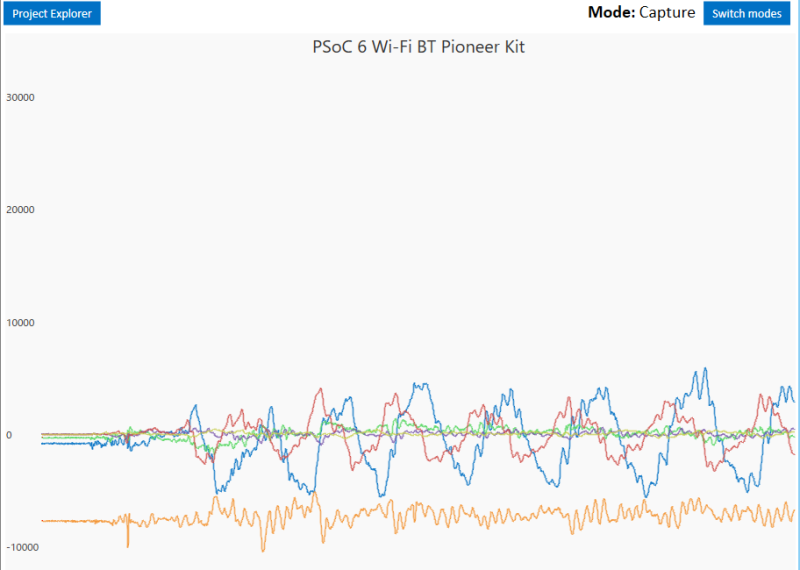Click the Mode: Capture label
This screenshot has width=800, height=570.
click(x=641, y=13)
